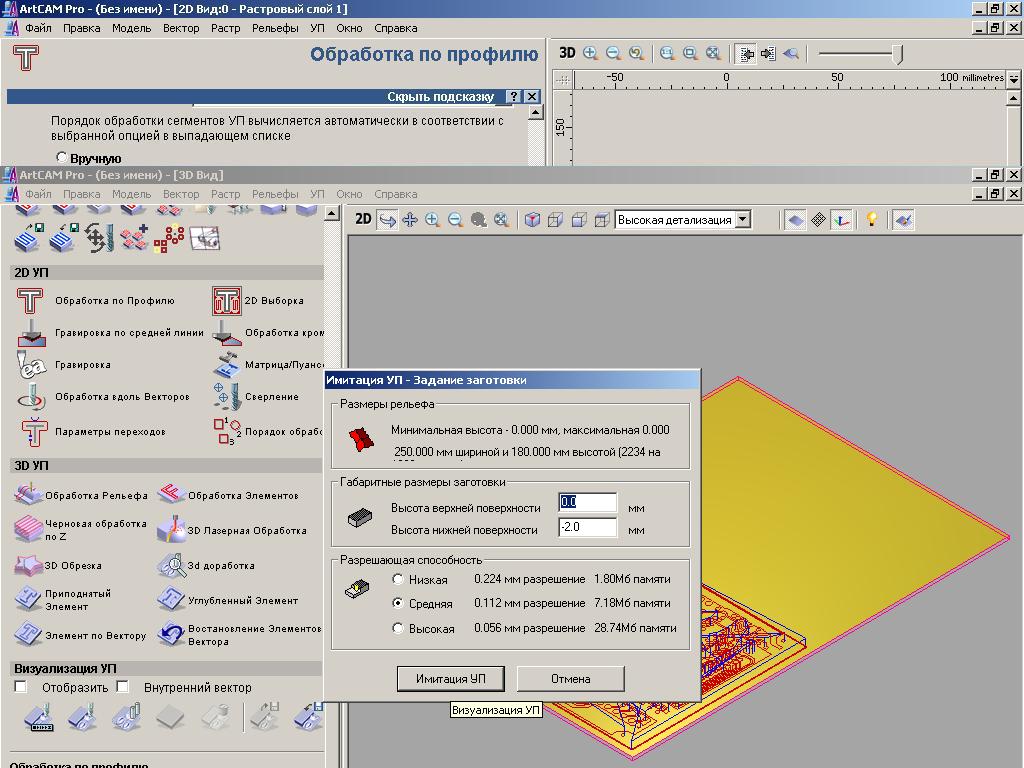
Task: Click the toolpath plate array icon with plus sign
Action: point(135,238)
